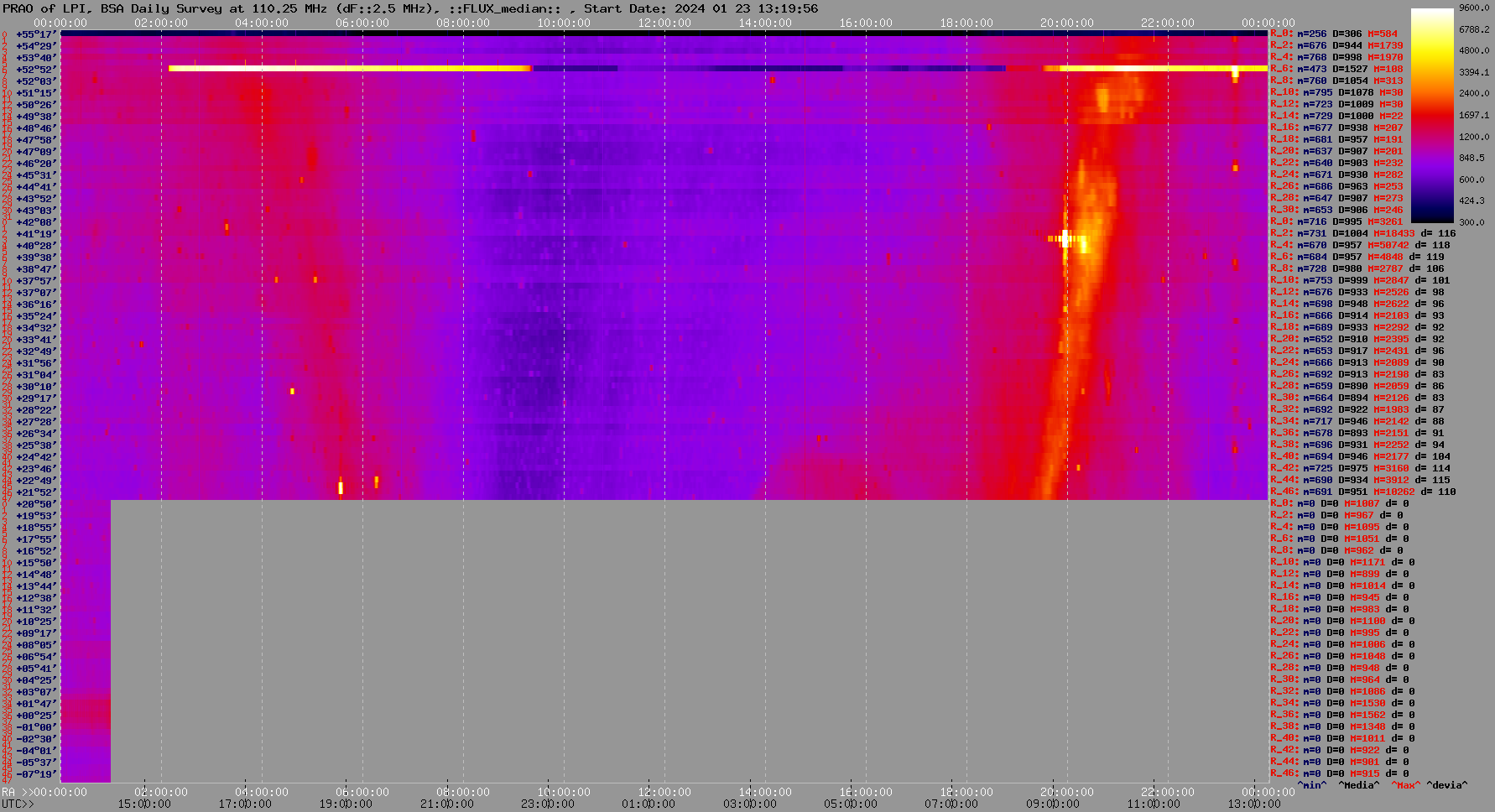
Task: Click the stats row 'R_46: m=0 D=0 M=915'
Action: 1340,774
